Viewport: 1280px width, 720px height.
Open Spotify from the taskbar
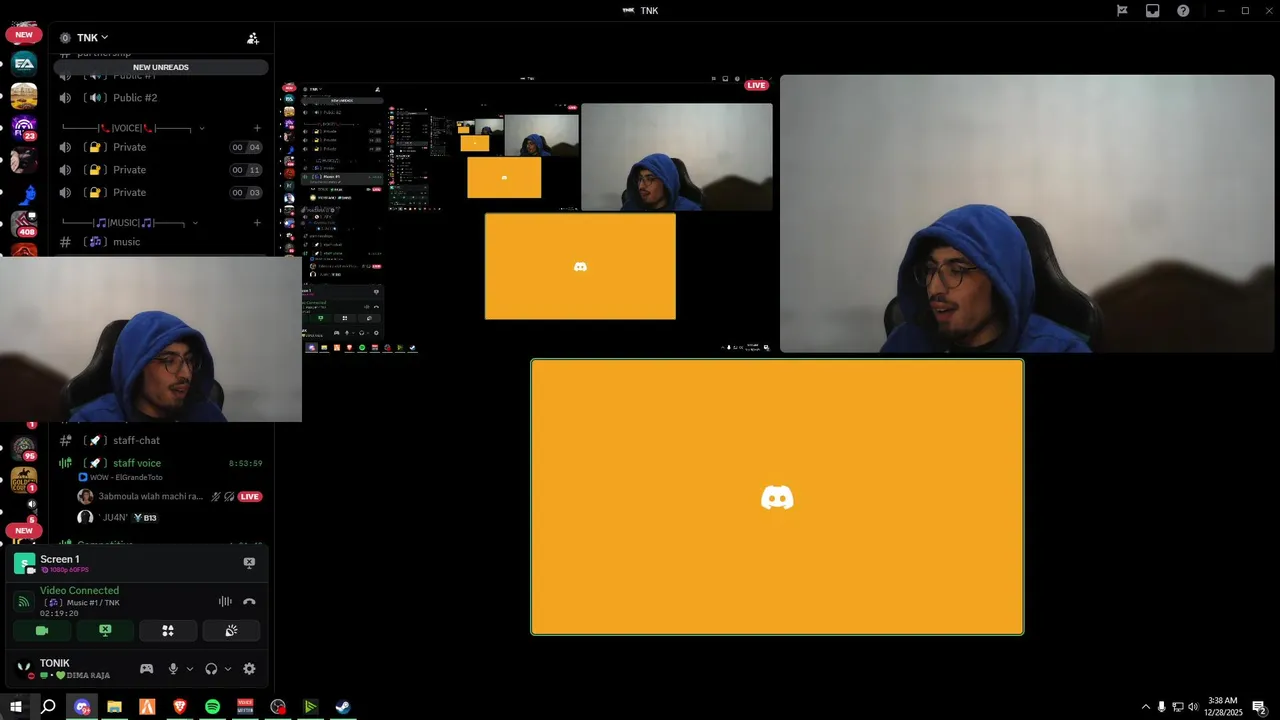tap(212, 707)
